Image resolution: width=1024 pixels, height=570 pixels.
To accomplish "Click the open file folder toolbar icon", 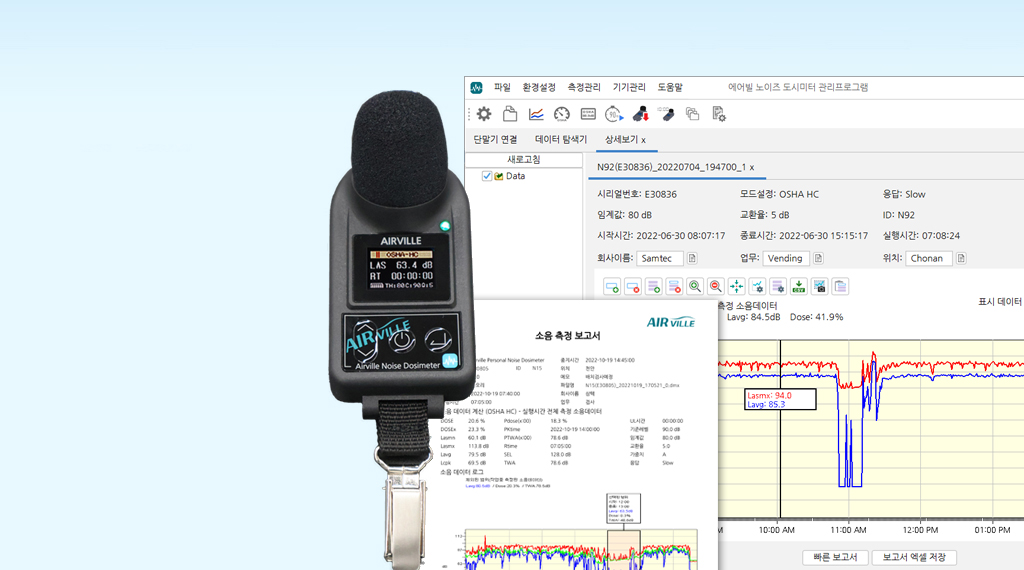I will tap(510, 114).
